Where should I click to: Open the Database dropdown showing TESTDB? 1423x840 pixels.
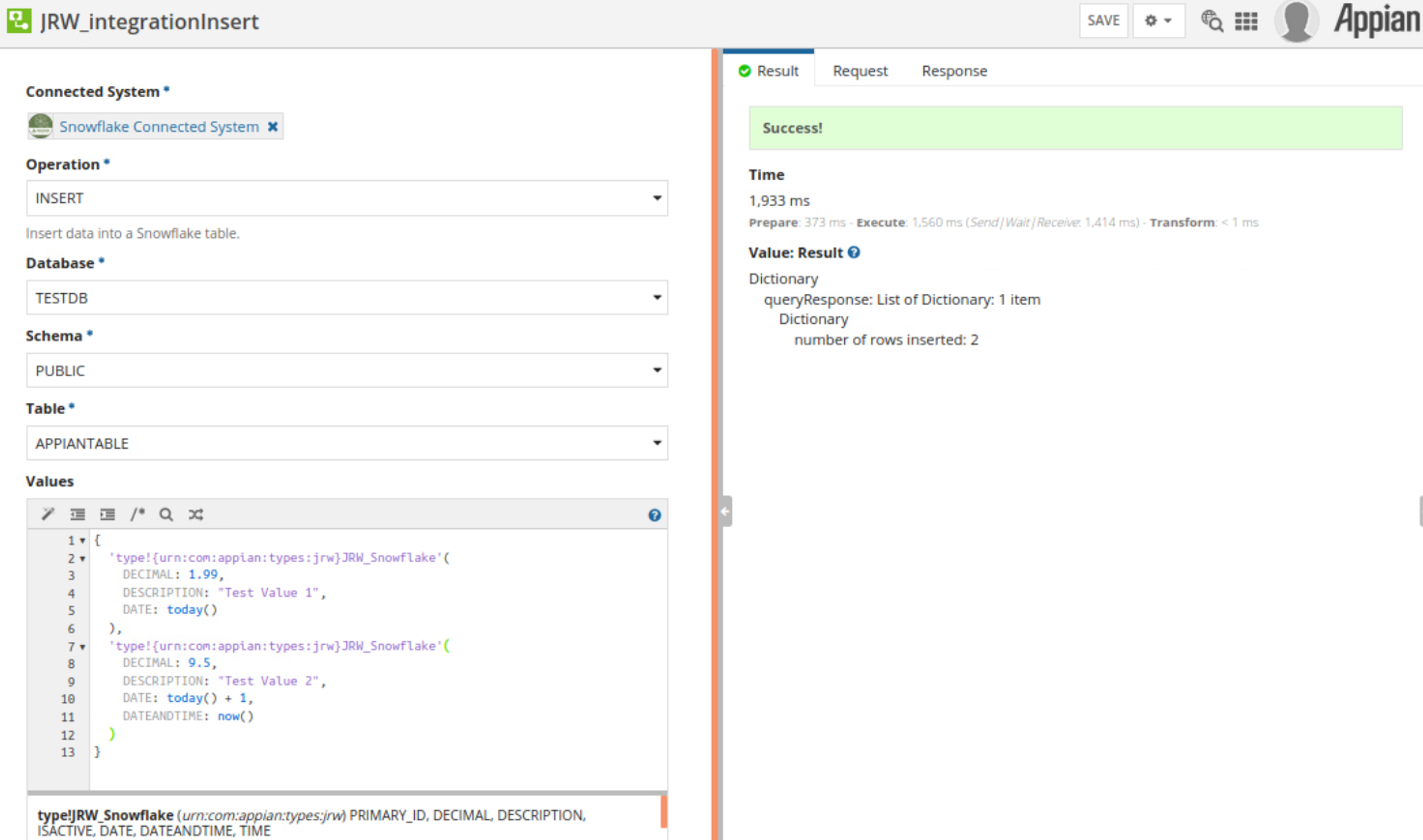point(347,298)
